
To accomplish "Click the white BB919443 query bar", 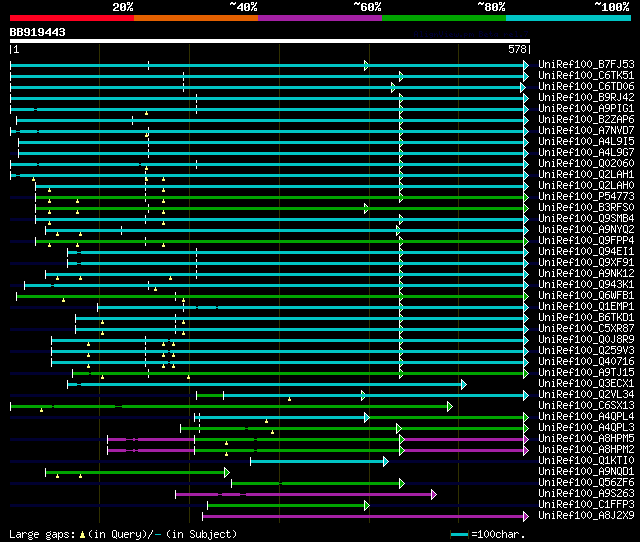I will point(270,41).
